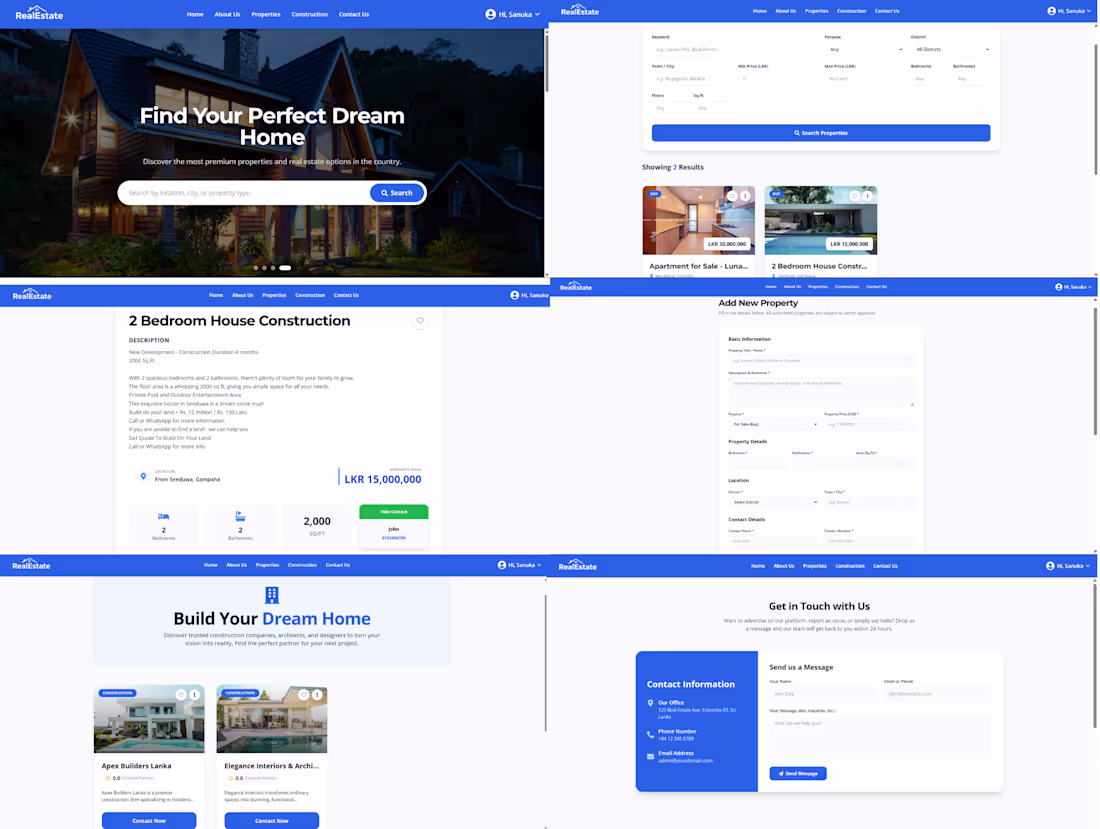Open About Us in the hero page navbar
Viewport: 1100px width, 829px height.
point(227,14)
